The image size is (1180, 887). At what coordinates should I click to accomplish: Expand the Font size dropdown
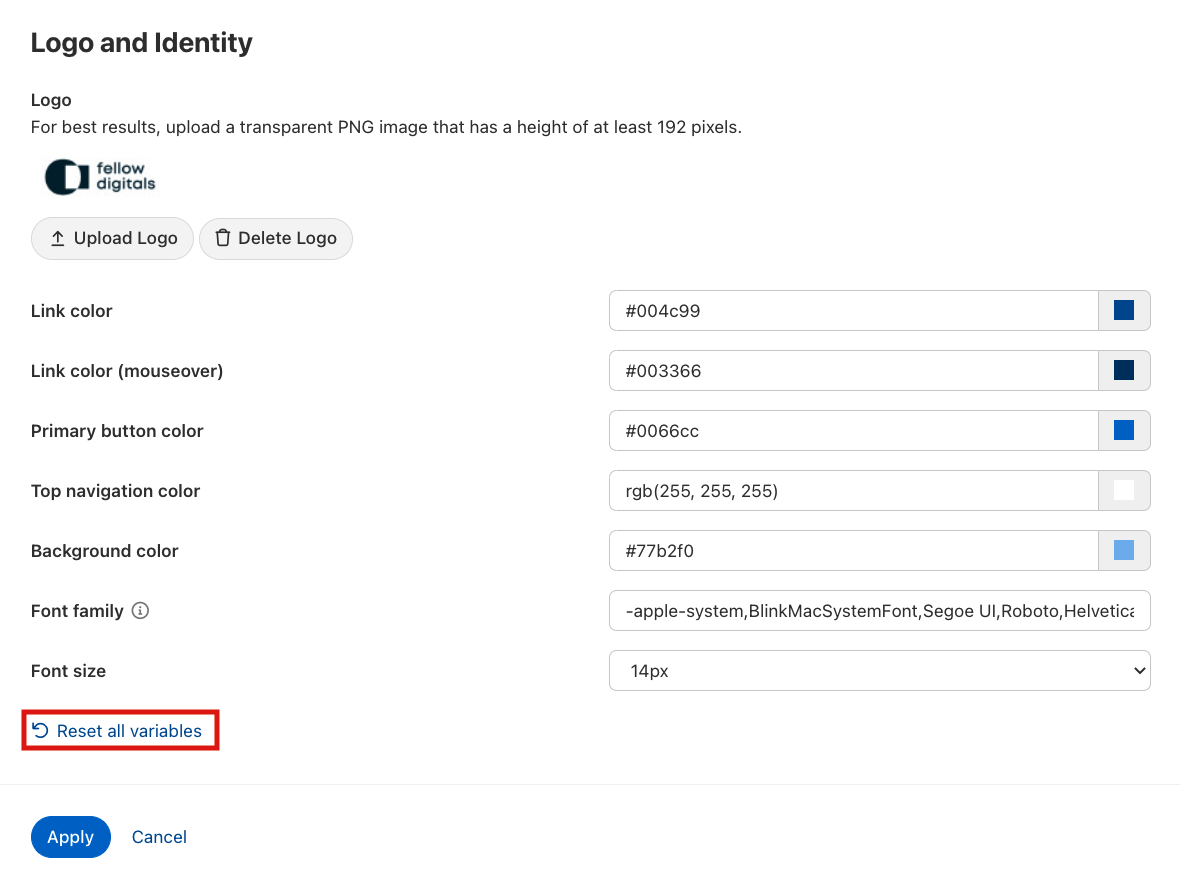(x=879, y=671)
